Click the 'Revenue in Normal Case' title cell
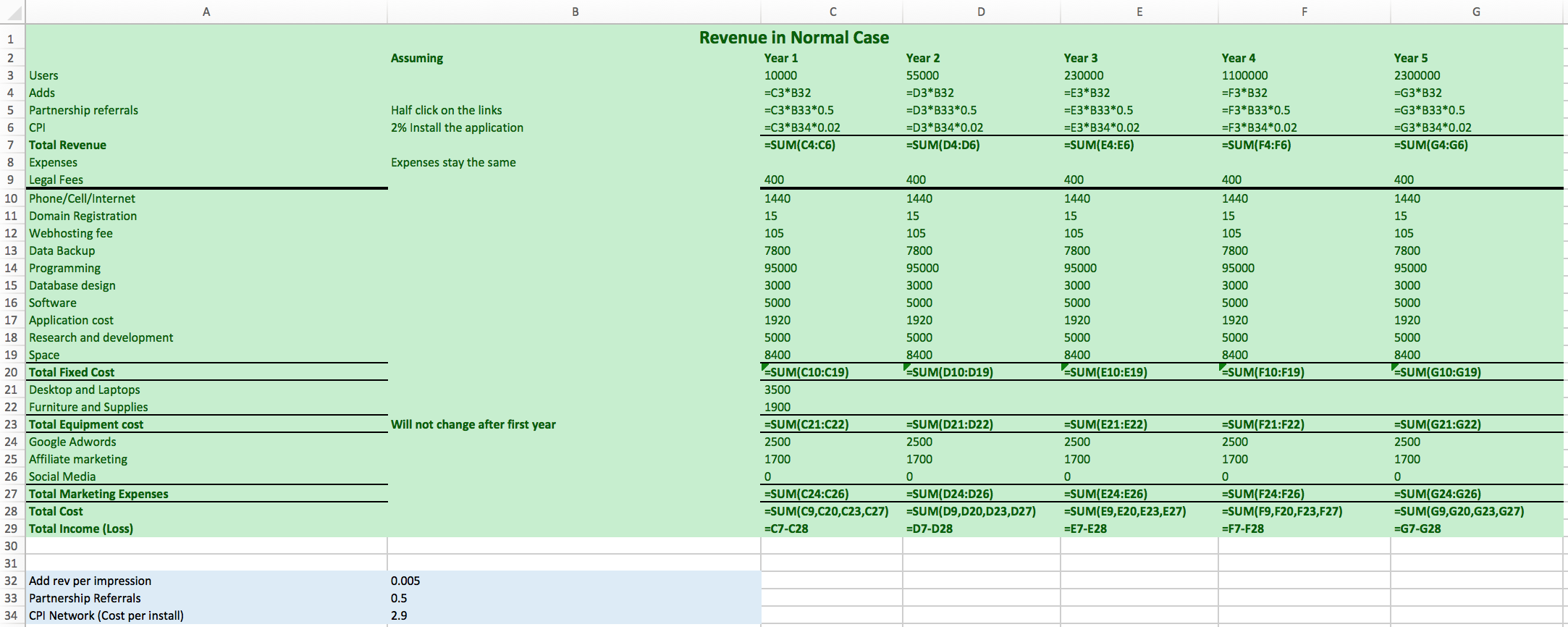The width and height of the screenshot is (1568, 627). (x=793, y=38)
